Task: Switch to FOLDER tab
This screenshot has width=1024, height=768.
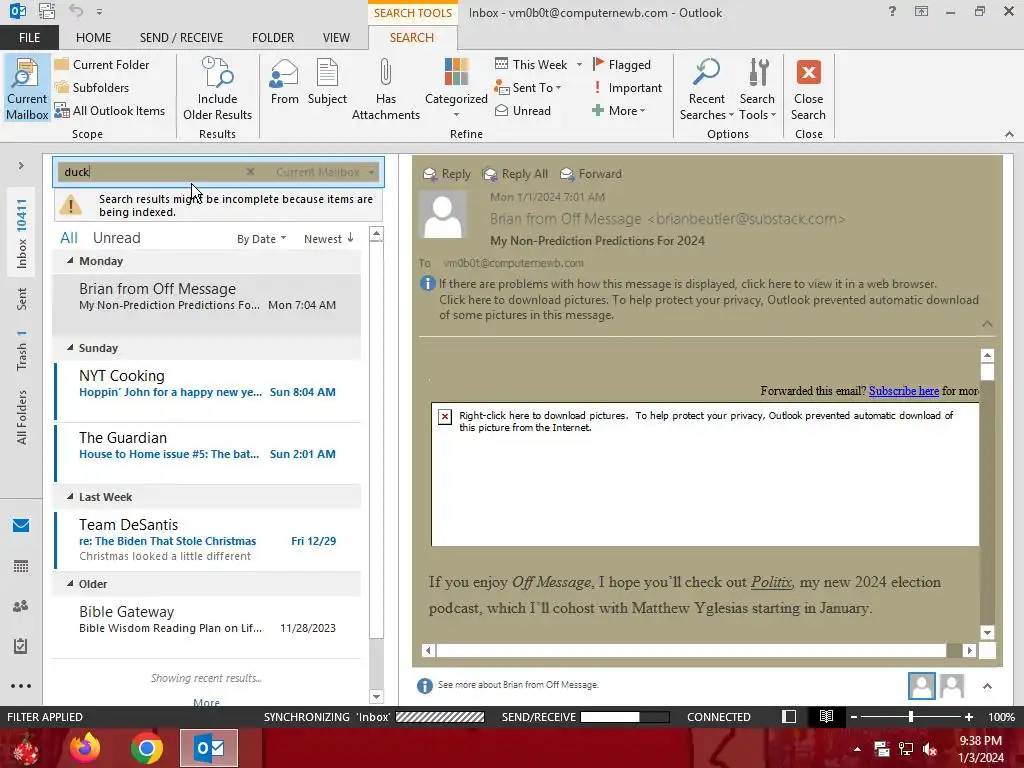Action: [x=272, y=37]
